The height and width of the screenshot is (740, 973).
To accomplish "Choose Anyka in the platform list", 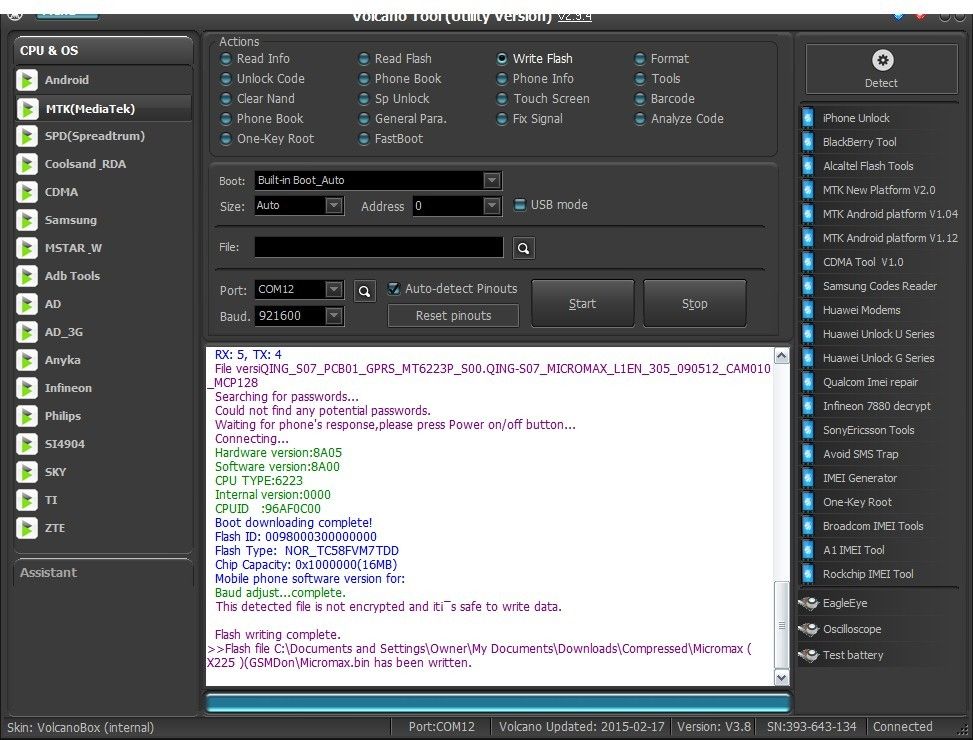I will click(62, 360).
